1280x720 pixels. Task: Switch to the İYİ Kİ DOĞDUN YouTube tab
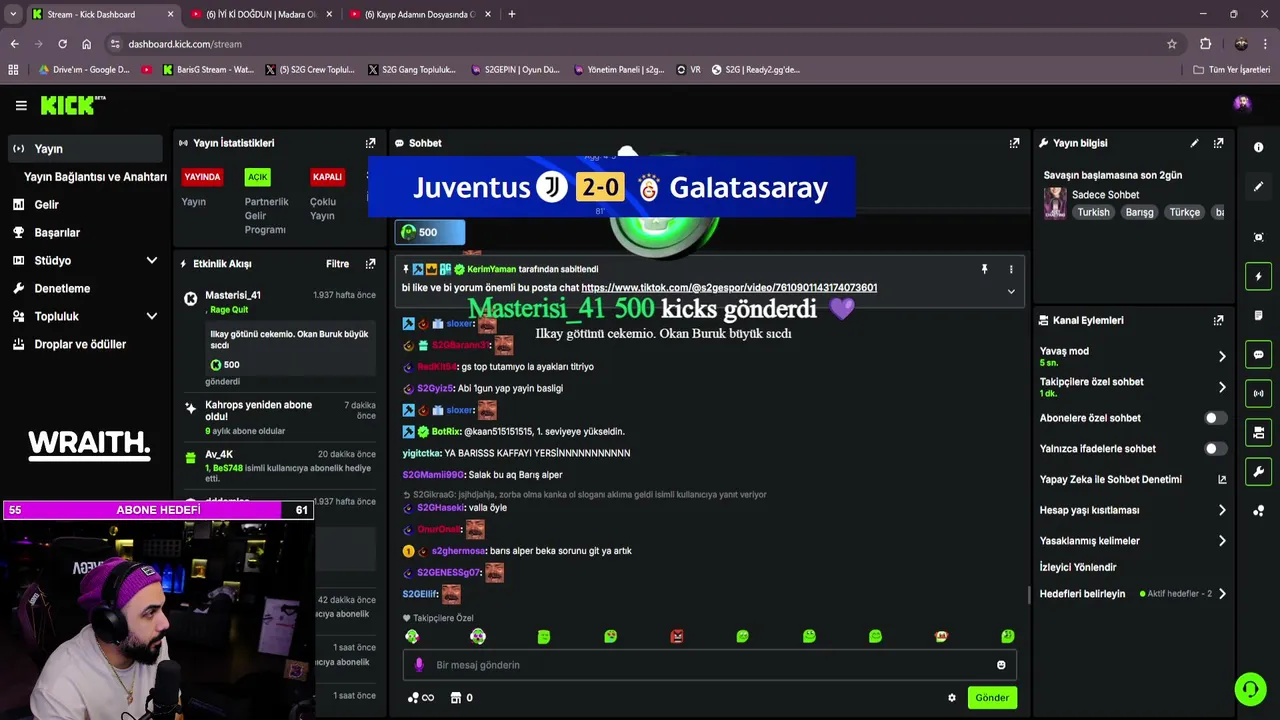(260, 14)
